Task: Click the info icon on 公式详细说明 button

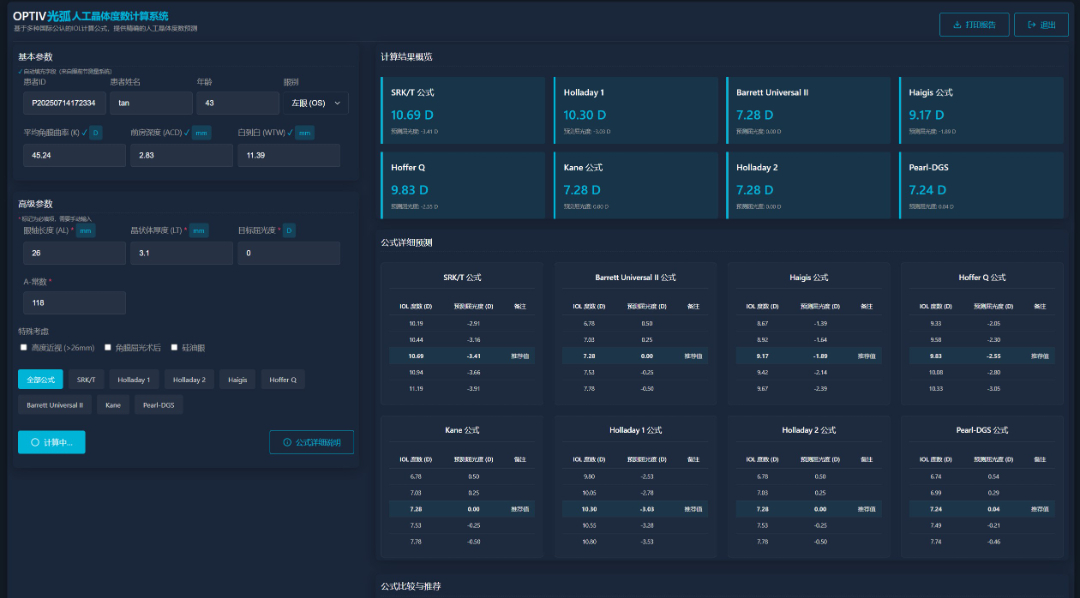Action: pos(287,442)
